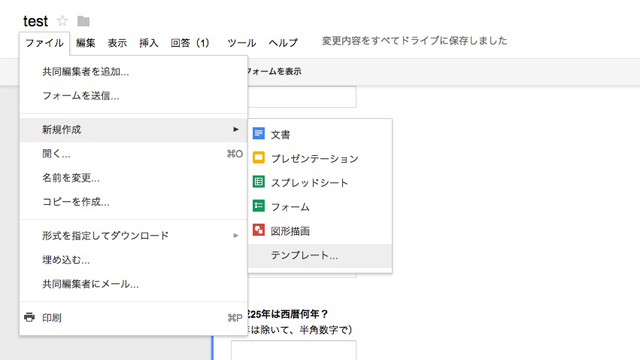Expand 形式を指定してダウンロード submenu arrow
Image resolution: width=640 pixels, height=360 pixels.
pyautogui.click(x=236, y=236)
